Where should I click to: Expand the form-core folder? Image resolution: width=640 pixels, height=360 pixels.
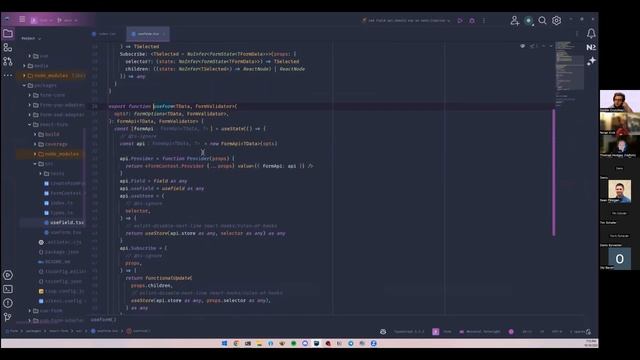coord(30,95)
